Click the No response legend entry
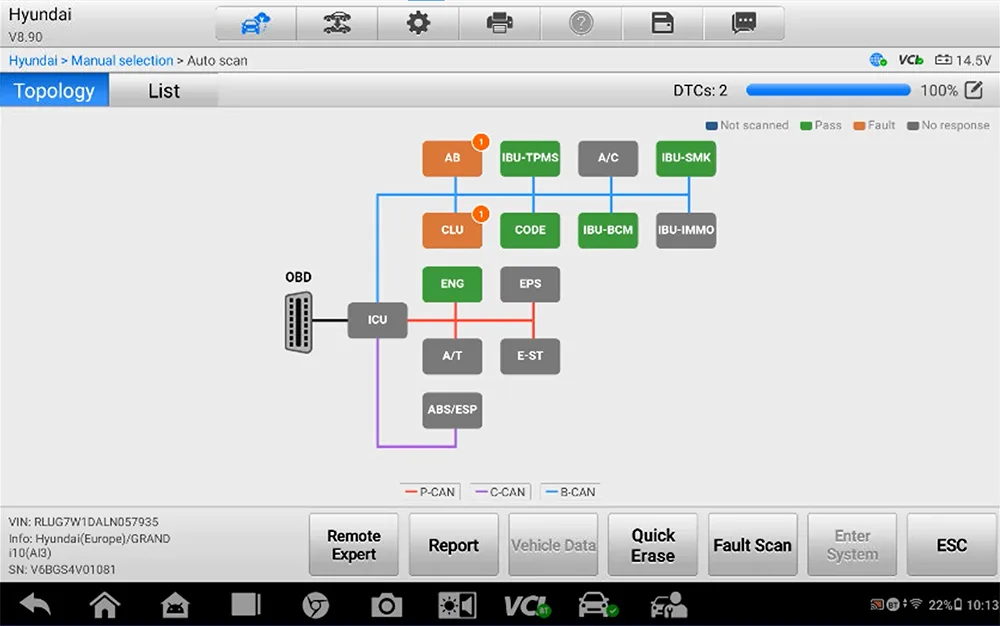Viewport: 1000px width, 626px height. (x=948, y=126)
